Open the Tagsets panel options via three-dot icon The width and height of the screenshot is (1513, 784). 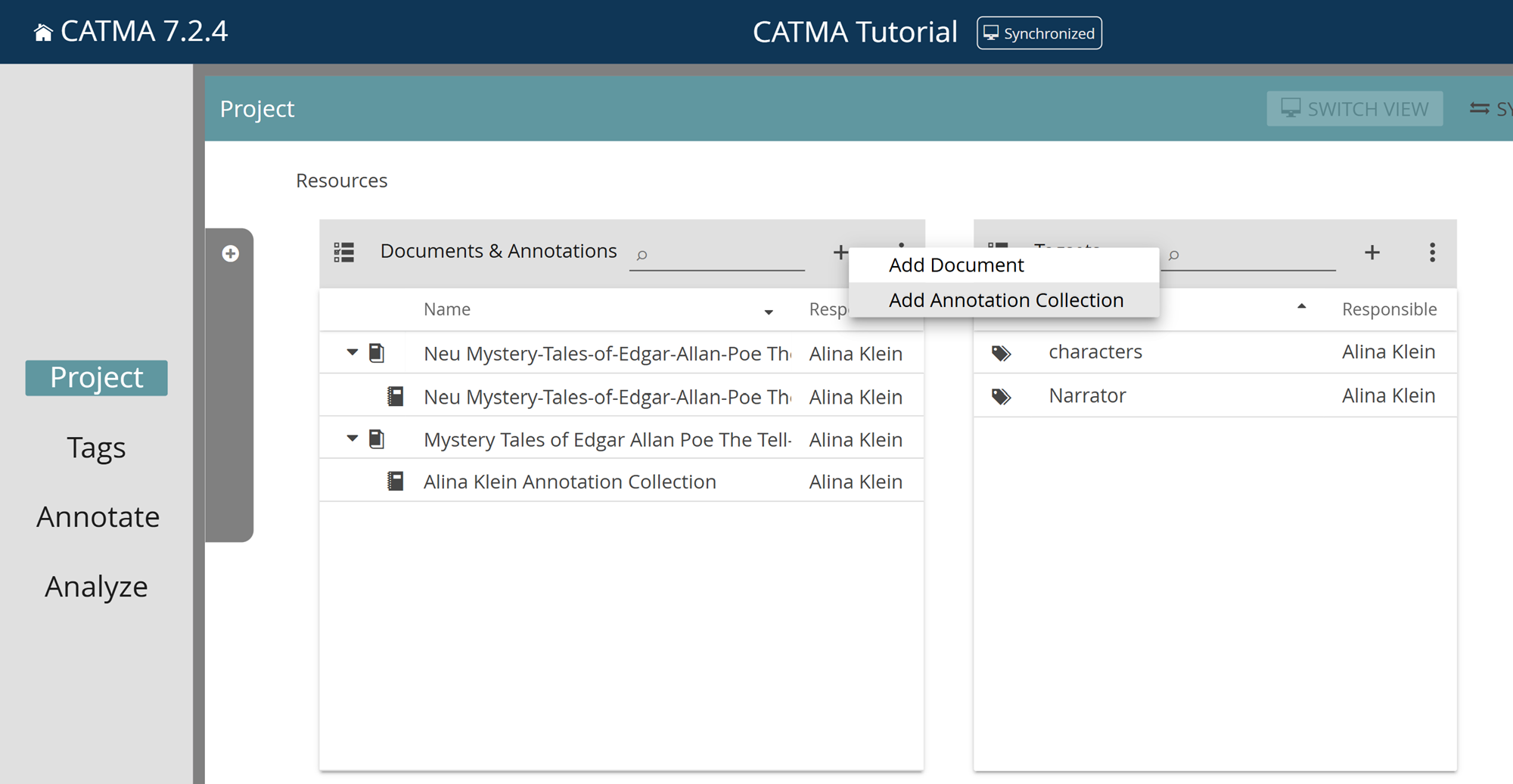click(x=1431, y=253)
